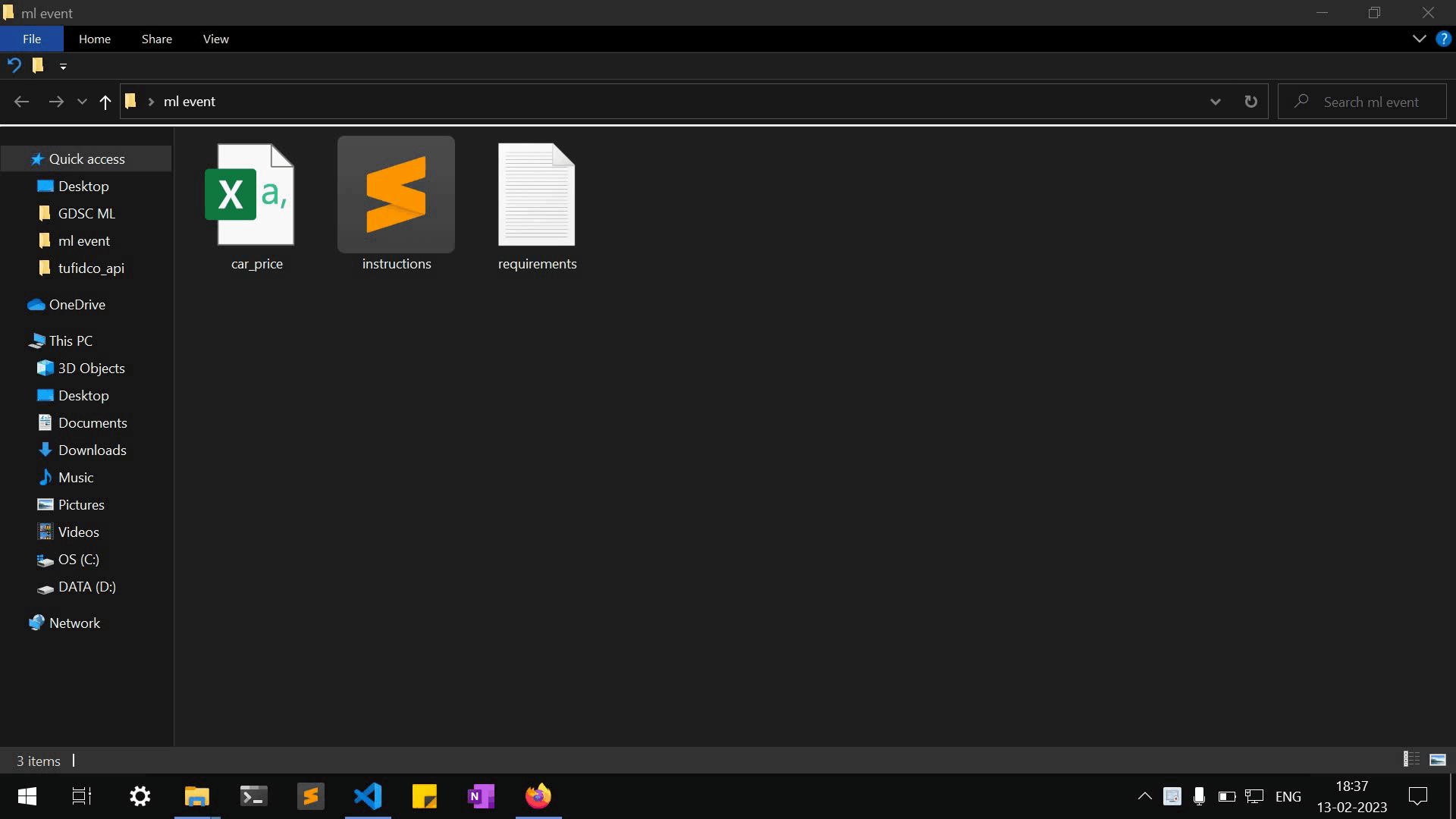
Task: Open Visual Studio Code from taskbar
Action: coord(368,795)
